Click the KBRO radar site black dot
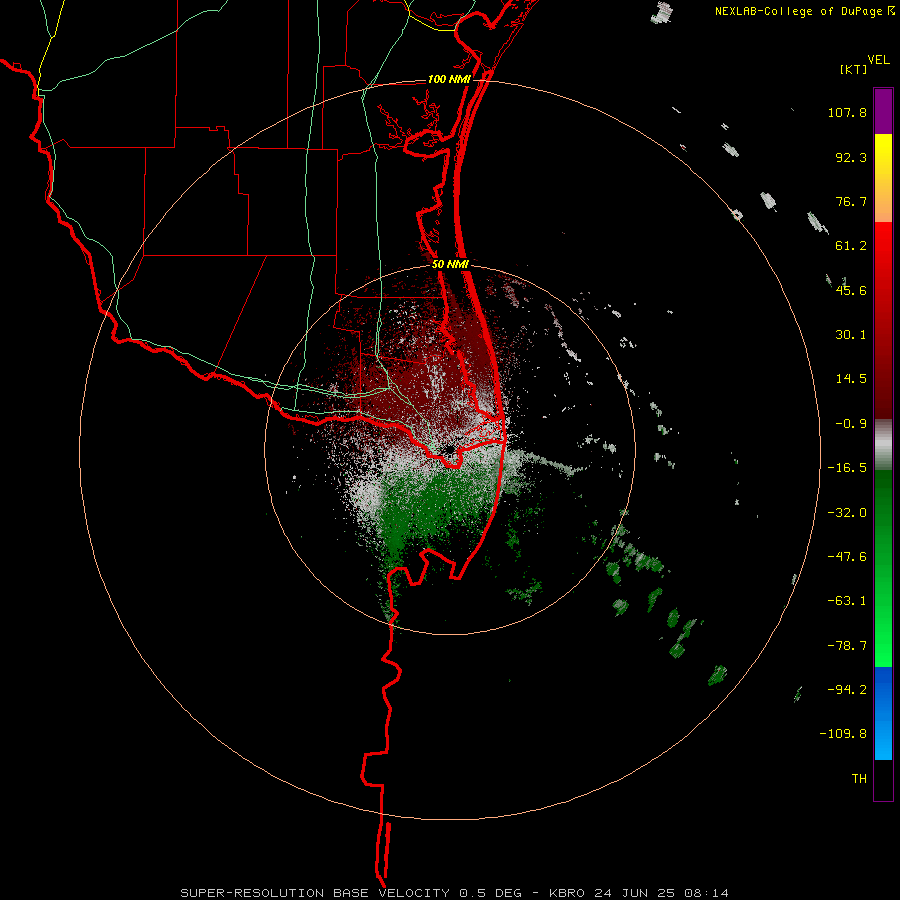The image size is (900, 900). click(x=449, y=449)
